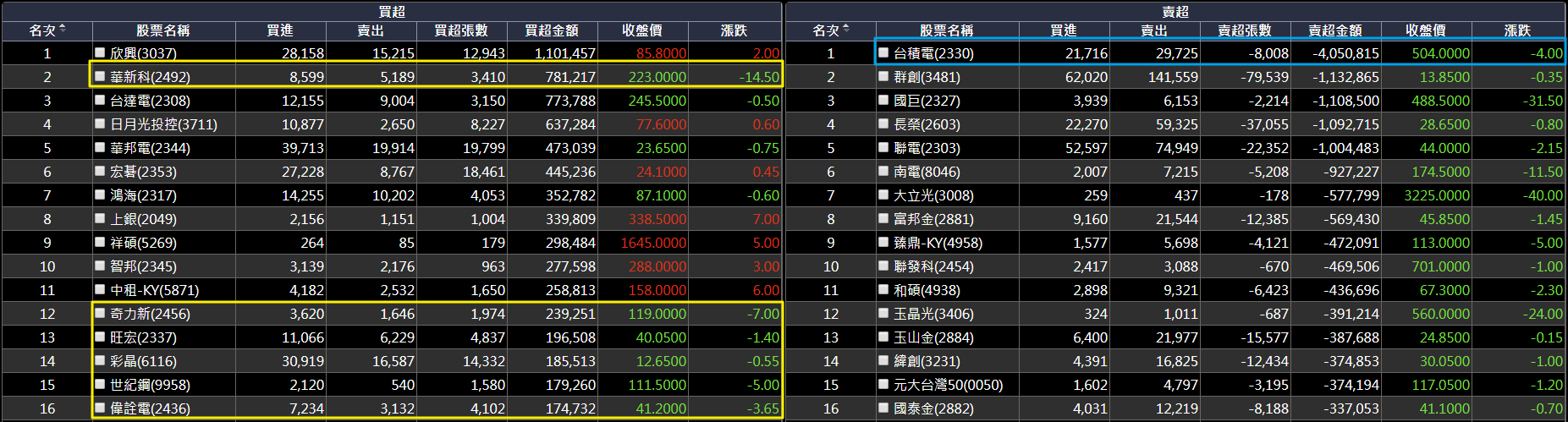
Task: Click the 賣出 header in the 賣超 table
Action: coord(1154,30)
